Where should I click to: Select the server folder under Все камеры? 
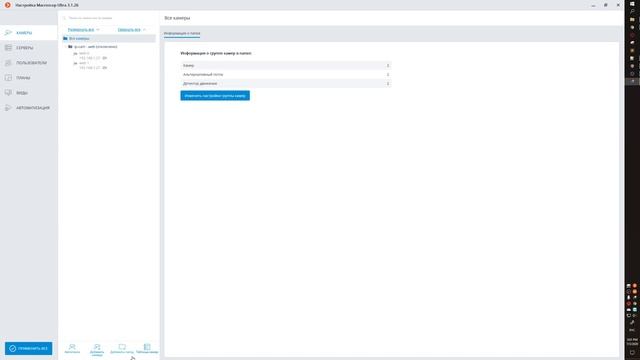click(x=96, y=47)
